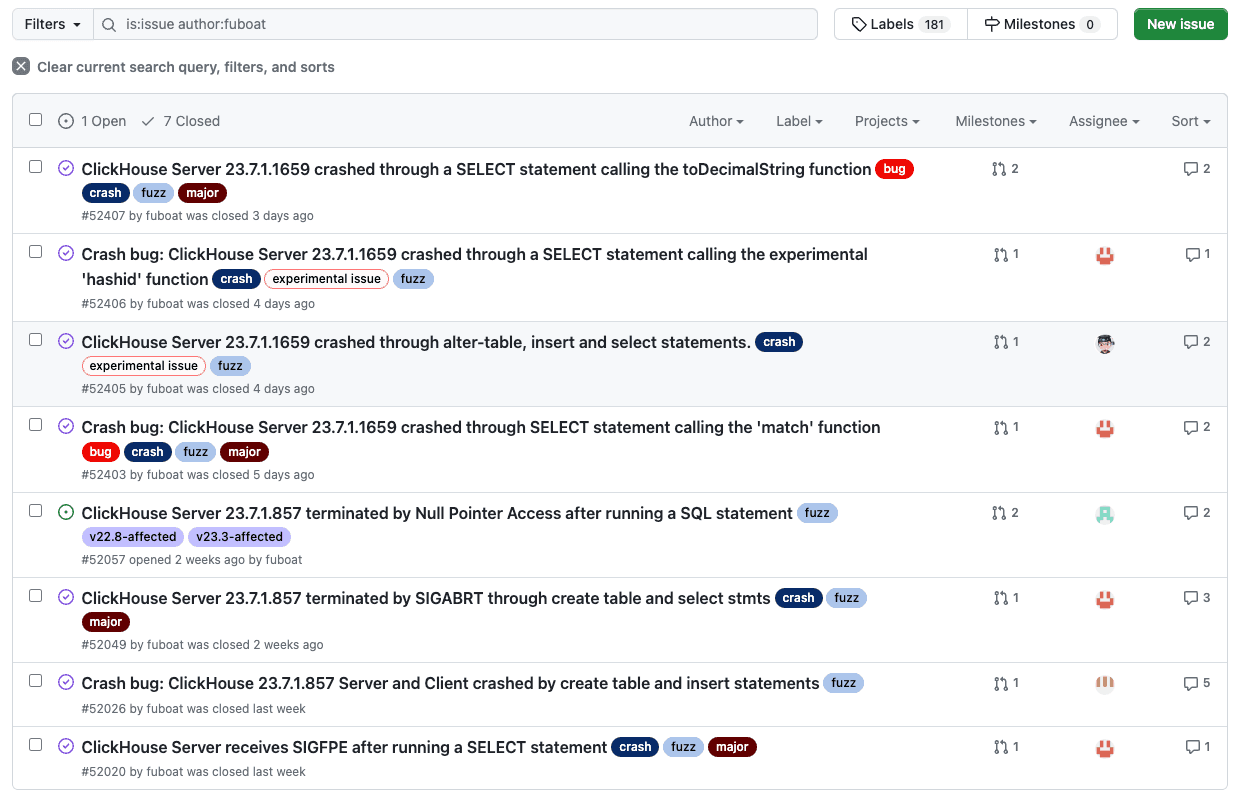The width and height of the screenshot is (1248, 805).
Task: Open the Labels 181 page
Action: tap(900, 24)
